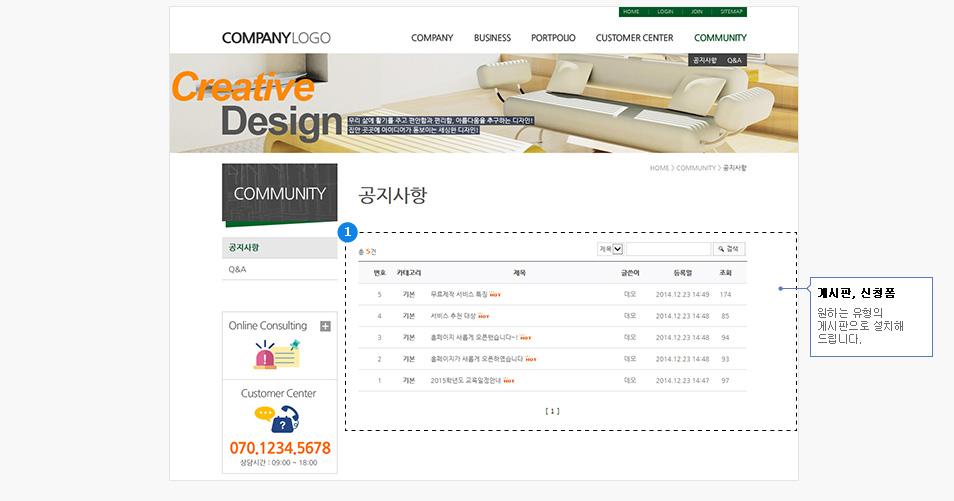This screenshot has width=954, height=501.
Task: Click Q&A in the submenu under COMMUNITY
Action: click(734, 60)
